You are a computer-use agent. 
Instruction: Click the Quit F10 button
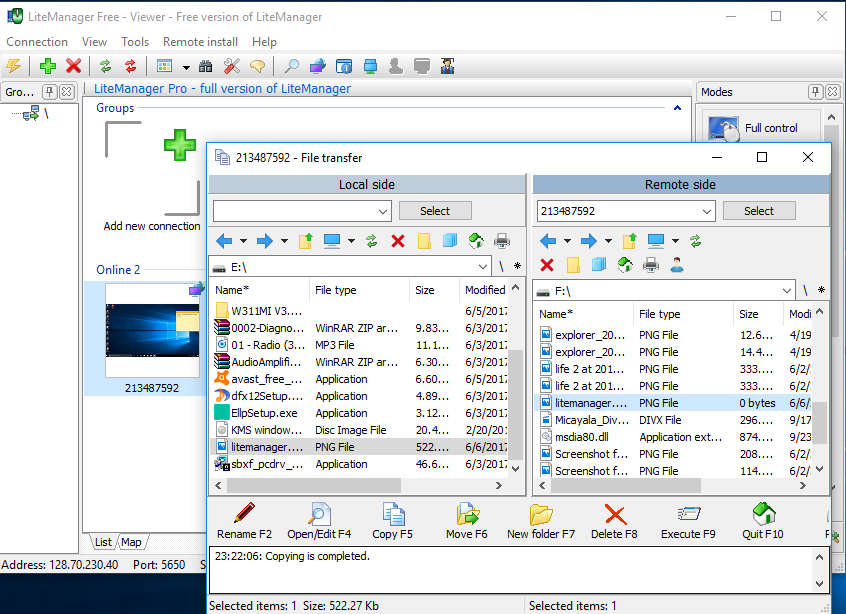[x=762, y=521]
